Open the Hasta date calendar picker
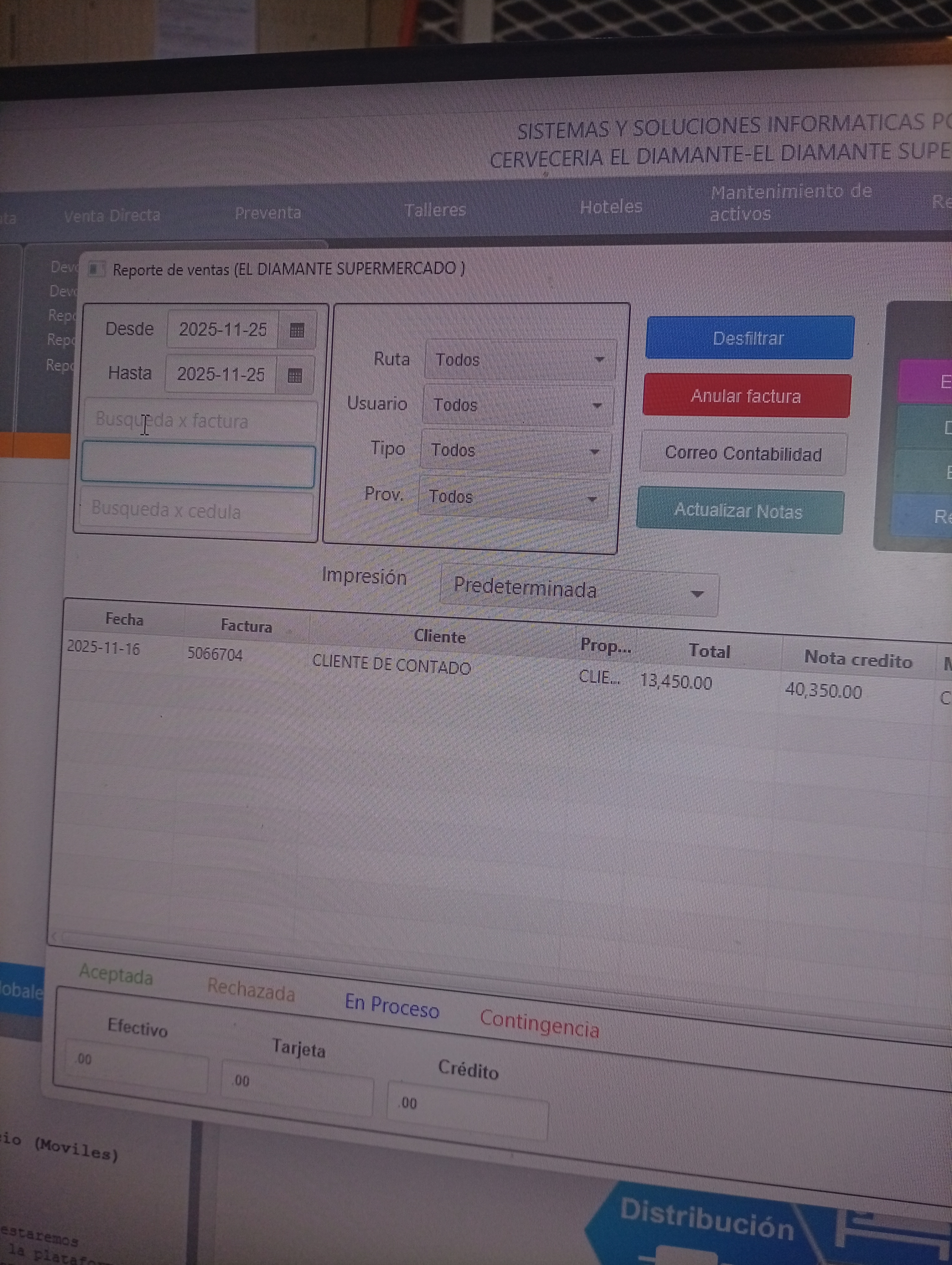The height and width of the screenshot is (1265, 952). click(294, 376)
